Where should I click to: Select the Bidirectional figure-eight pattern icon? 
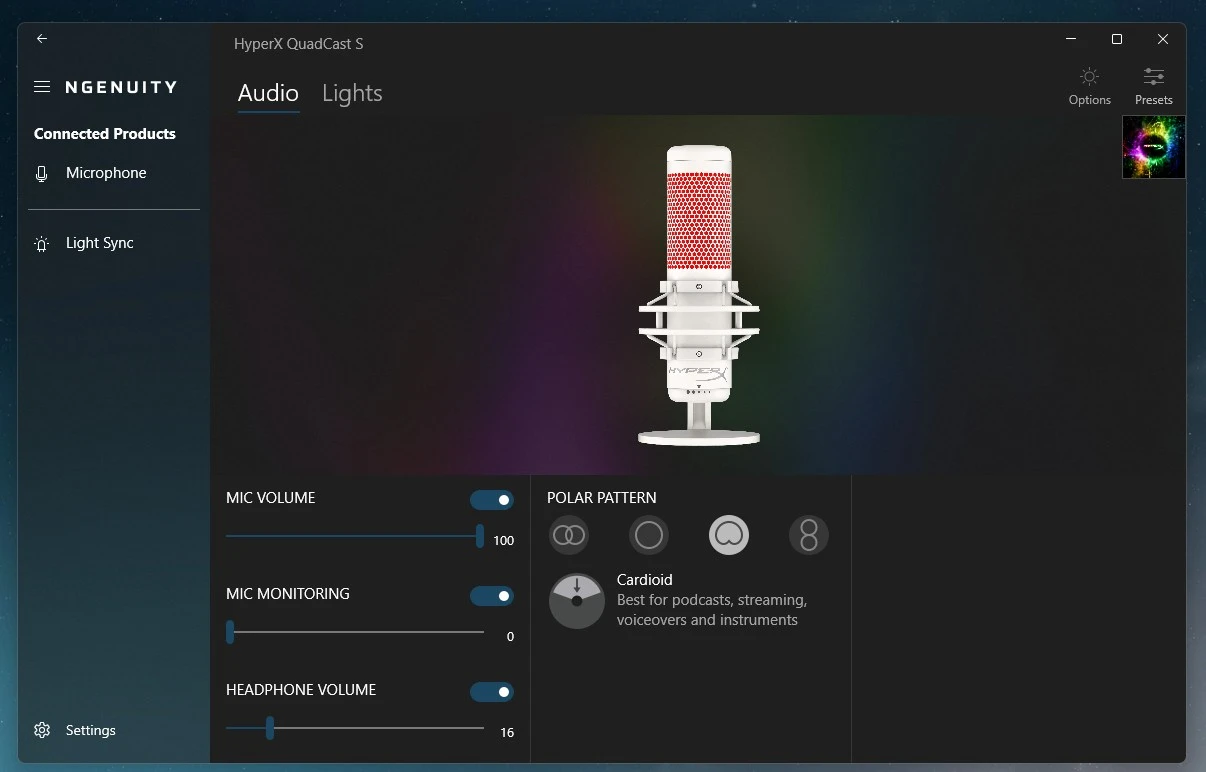click(809, 535)
